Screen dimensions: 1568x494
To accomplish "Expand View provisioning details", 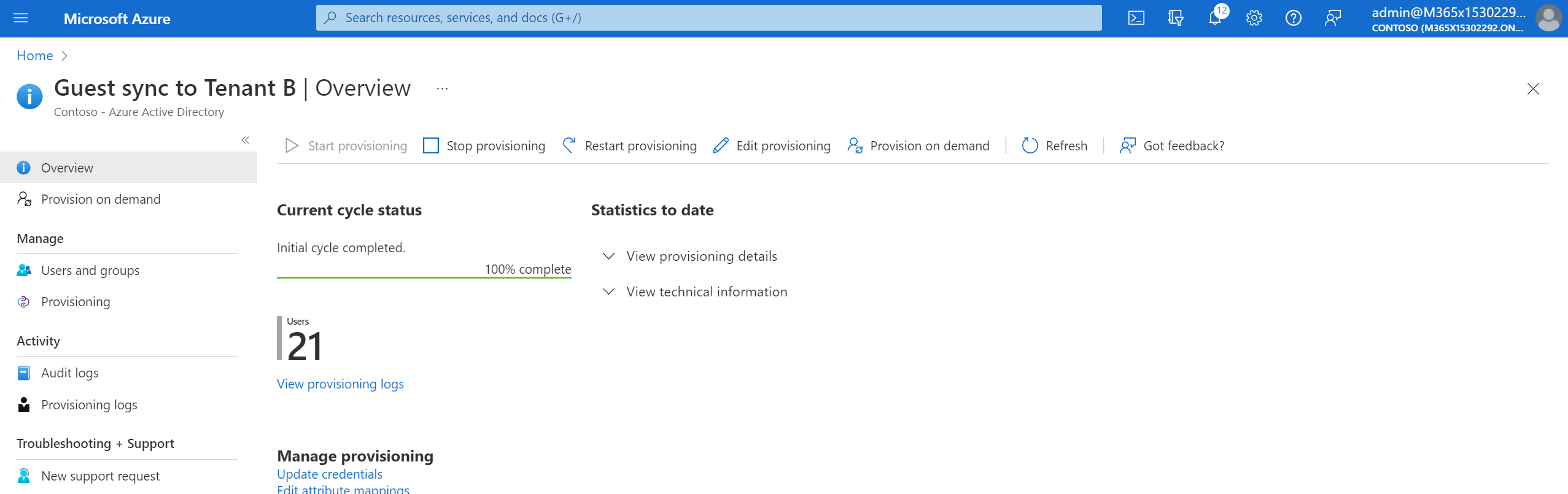I will [701, 256].
